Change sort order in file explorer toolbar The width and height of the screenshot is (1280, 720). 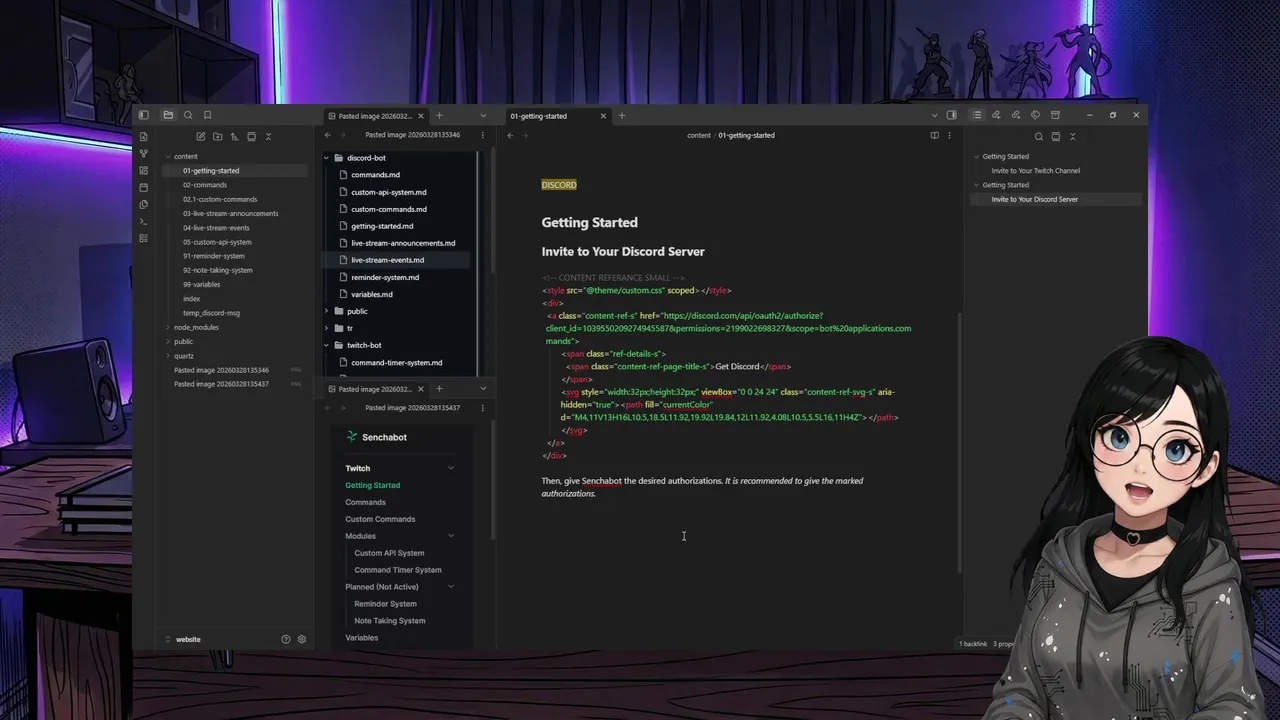point(234,136)
